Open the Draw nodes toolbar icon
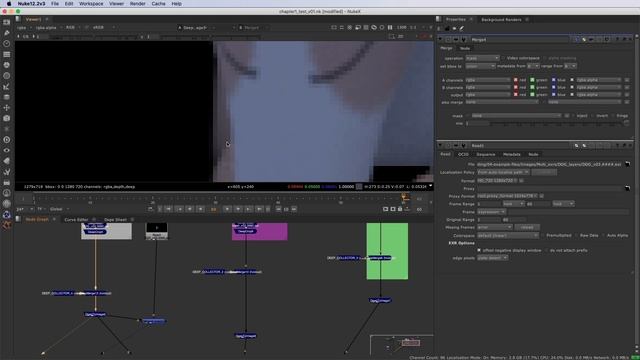Image resolution: width=640 pixels, height=360 pixels. 7,33
